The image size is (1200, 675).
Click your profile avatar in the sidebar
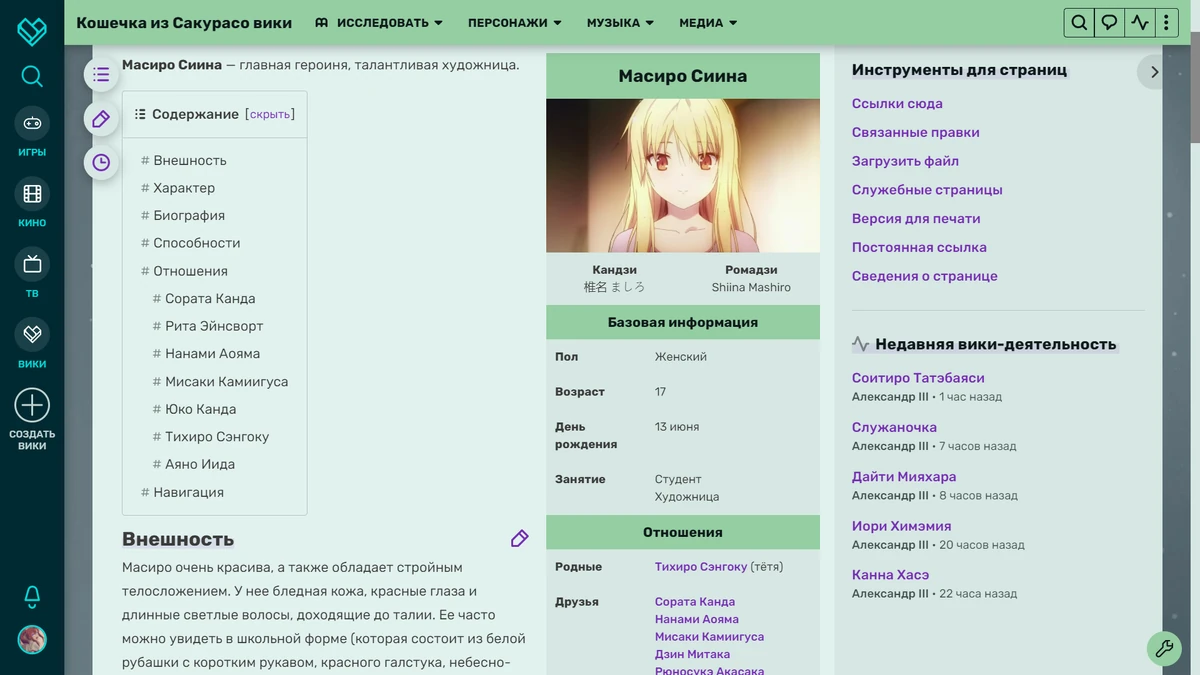[31, 641]
